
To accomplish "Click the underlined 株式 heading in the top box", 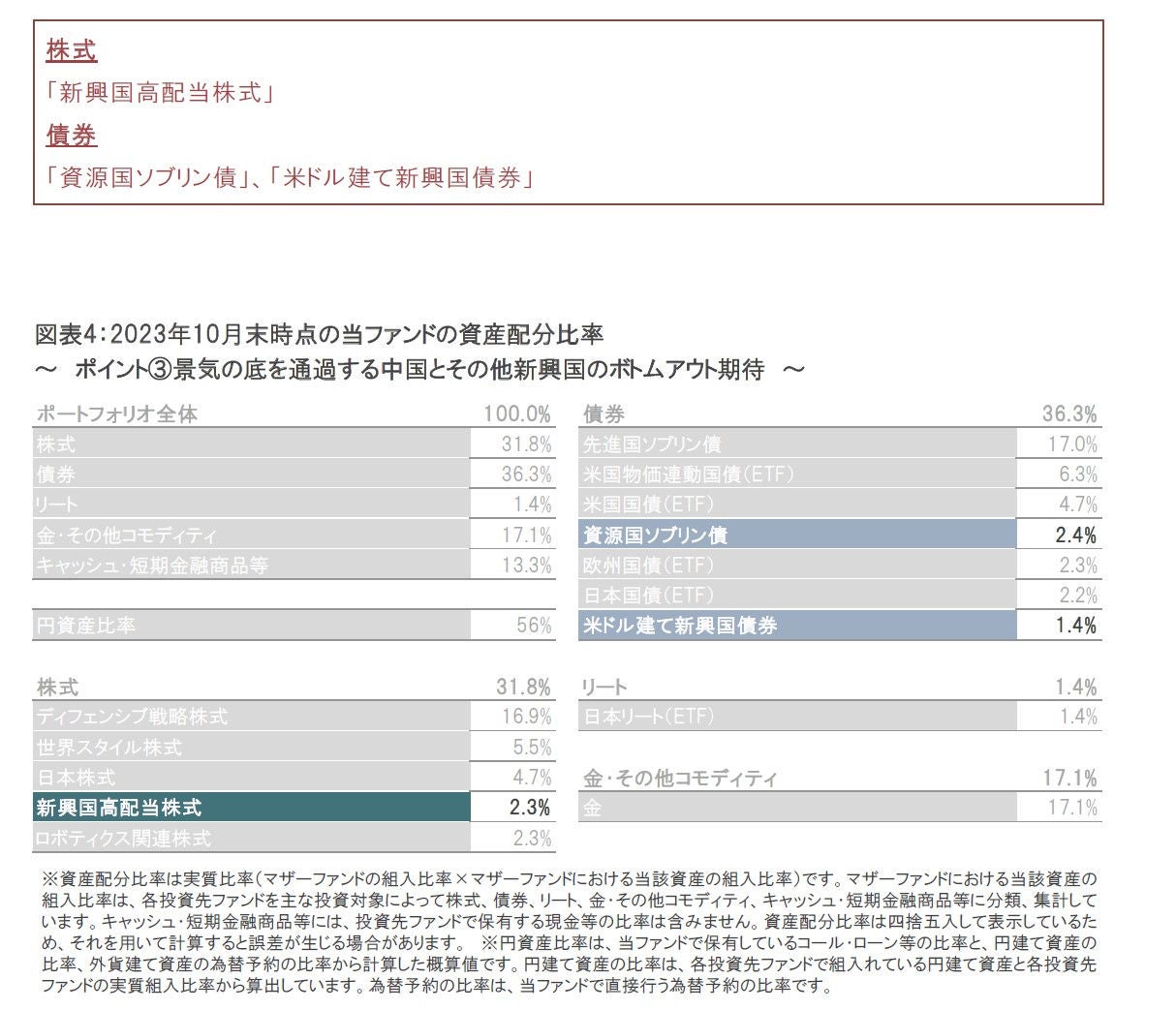I will pyautogui.click(x=72, y=51).
